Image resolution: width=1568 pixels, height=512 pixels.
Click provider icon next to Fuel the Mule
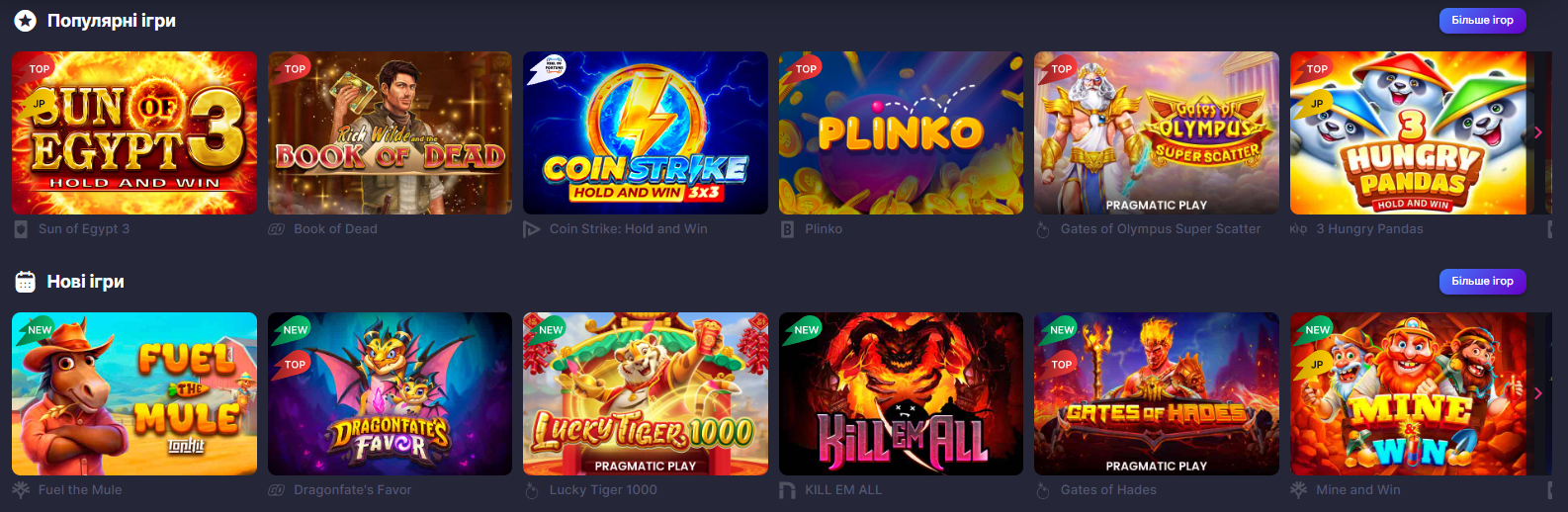(21, 490)
